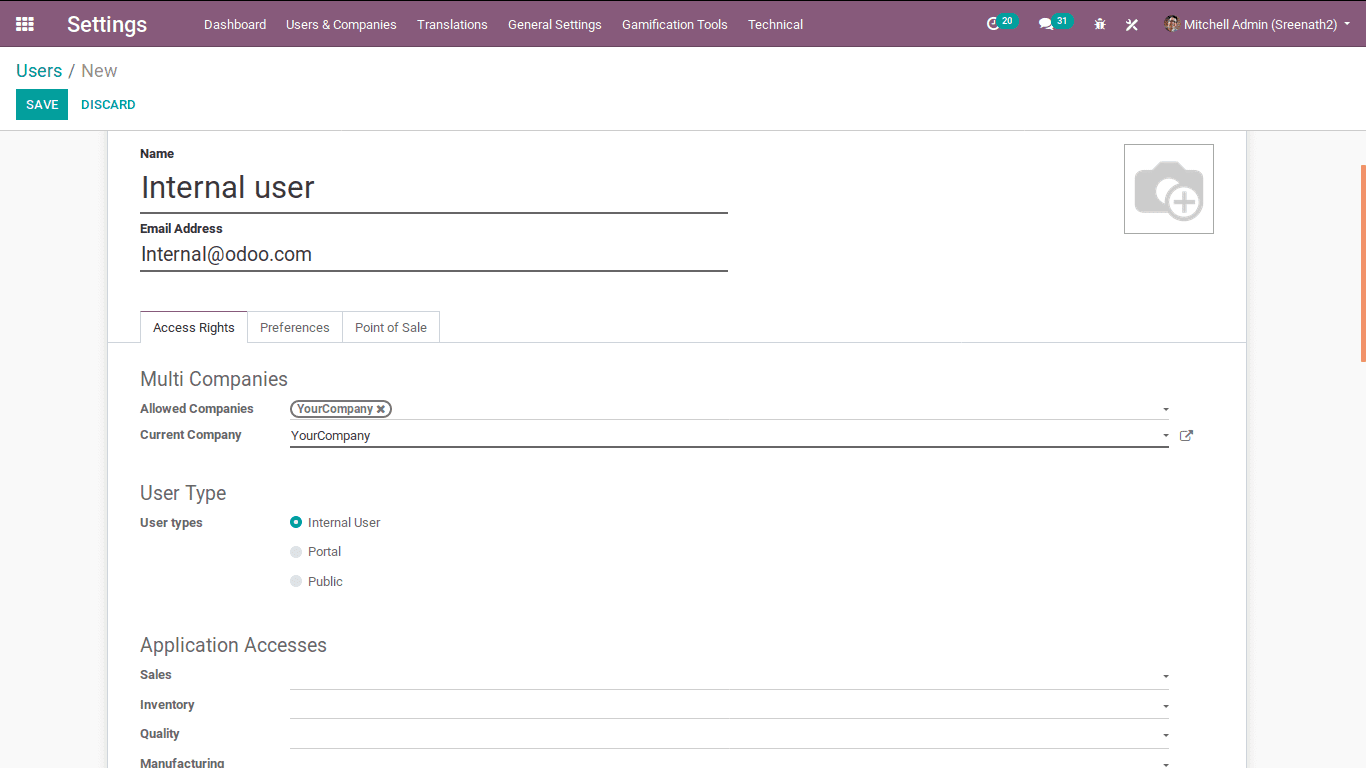Open the Inventory access dropdown
1366x768 pixels.
pyautogui.click(x=1166, y=707)
